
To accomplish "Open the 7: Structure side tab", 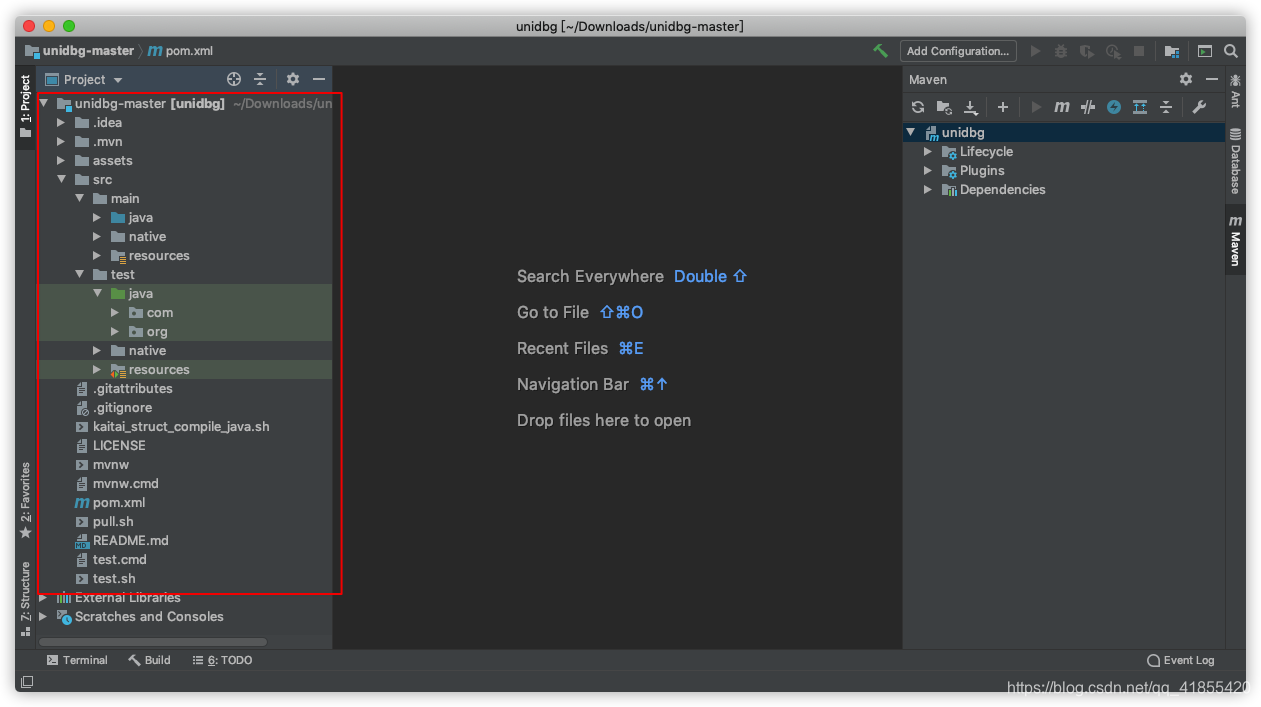I will (26, 598).
